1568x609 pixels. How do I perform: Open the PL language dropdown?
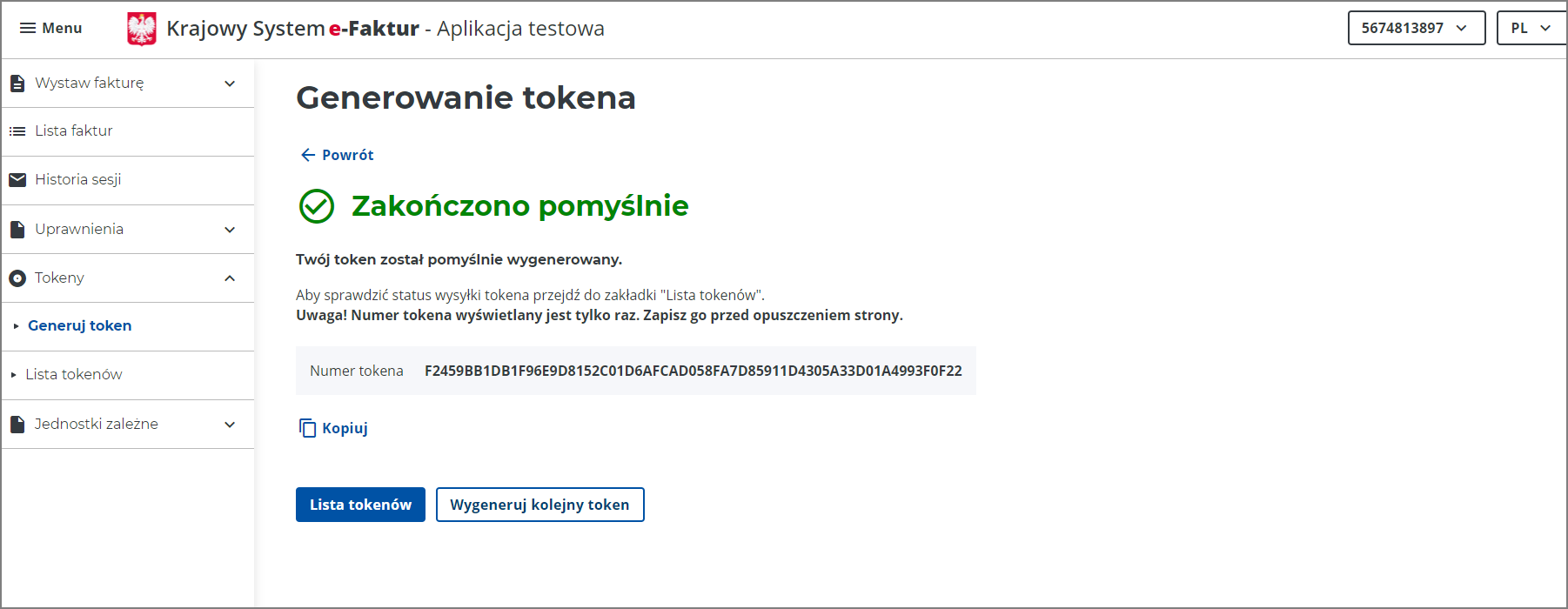coord(1531,28)
